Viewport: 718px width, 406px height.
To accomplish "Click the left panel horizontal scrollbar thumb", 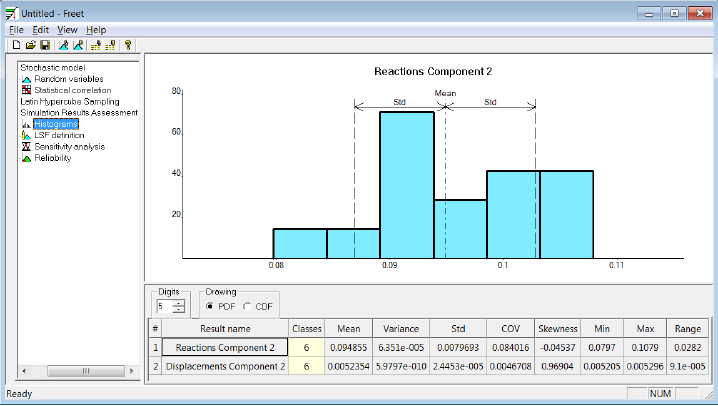I will (86, 371).
